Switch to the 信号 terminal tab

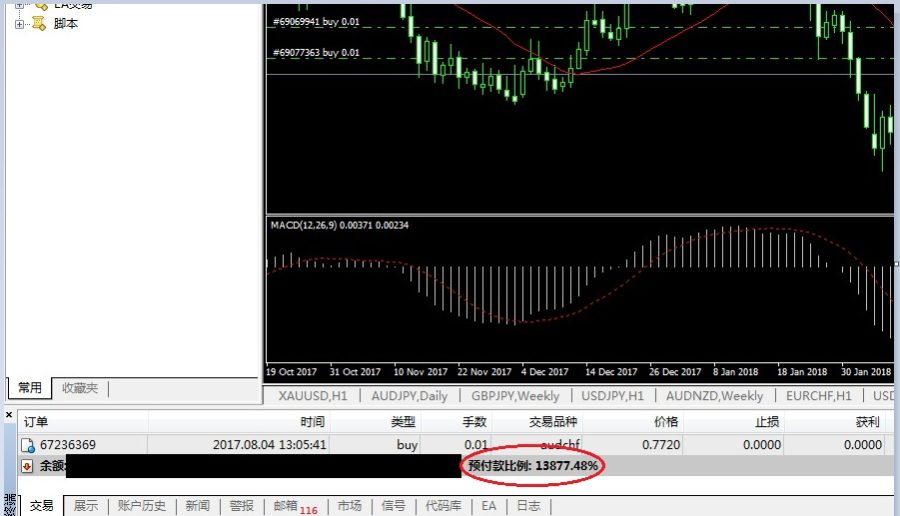tap(393, 506)
